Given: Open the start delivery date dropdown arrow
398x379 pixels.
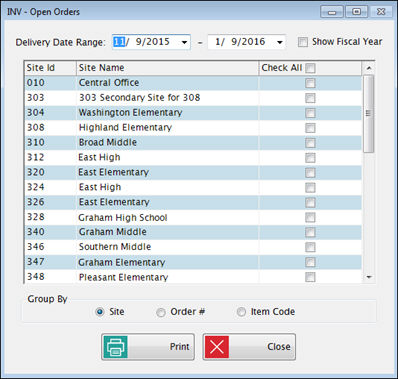Looking at the screenshot, I should pyautogui.click(x=184, y=42).
